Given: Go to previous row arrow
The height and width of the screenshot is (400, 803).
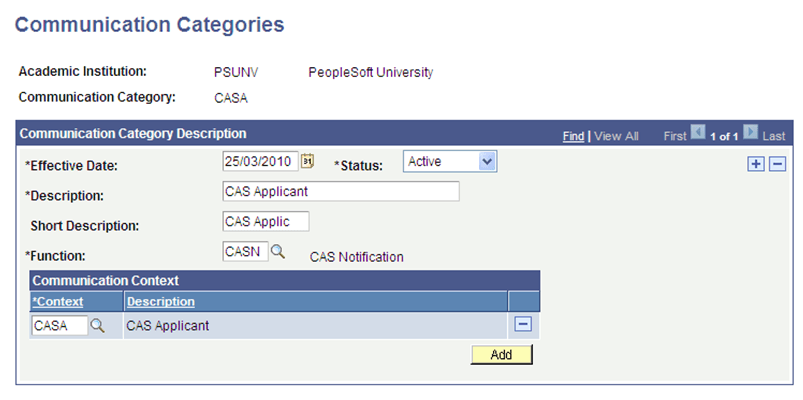Looking at the screenshot, I should click(x=699, y=133).
